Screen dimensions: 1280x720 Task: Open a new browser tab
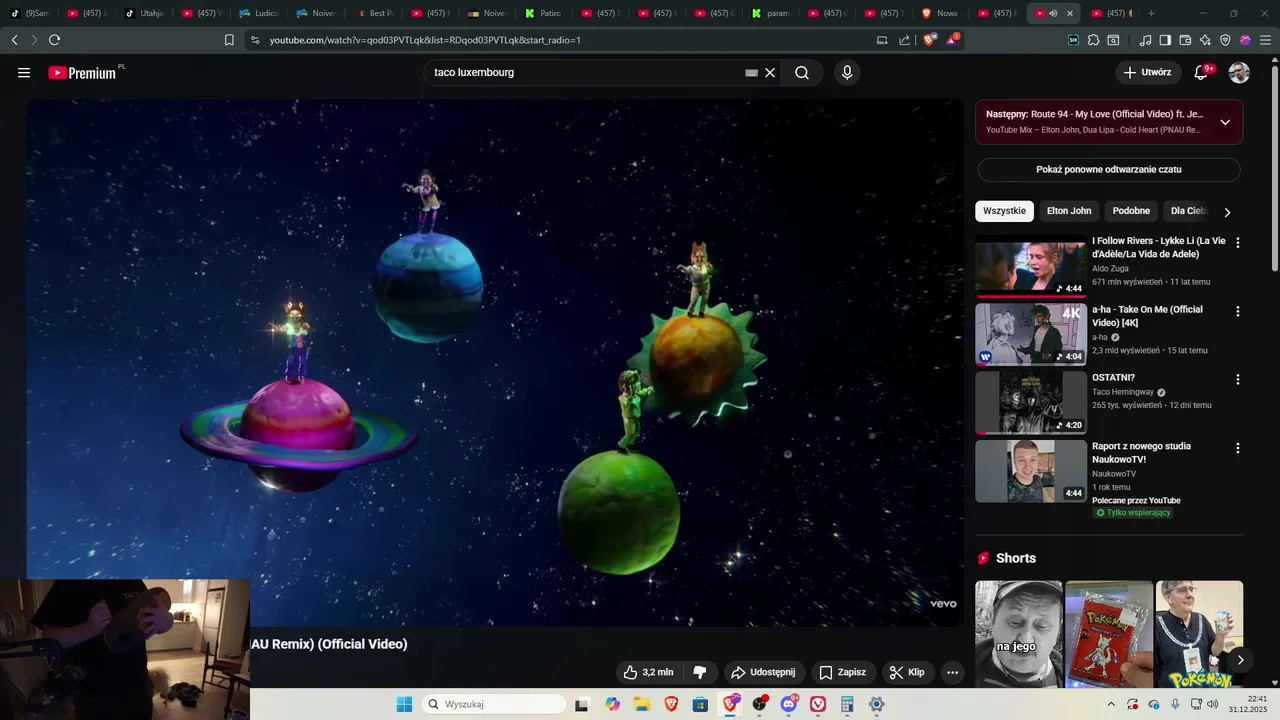click(x=1151, y=13)
